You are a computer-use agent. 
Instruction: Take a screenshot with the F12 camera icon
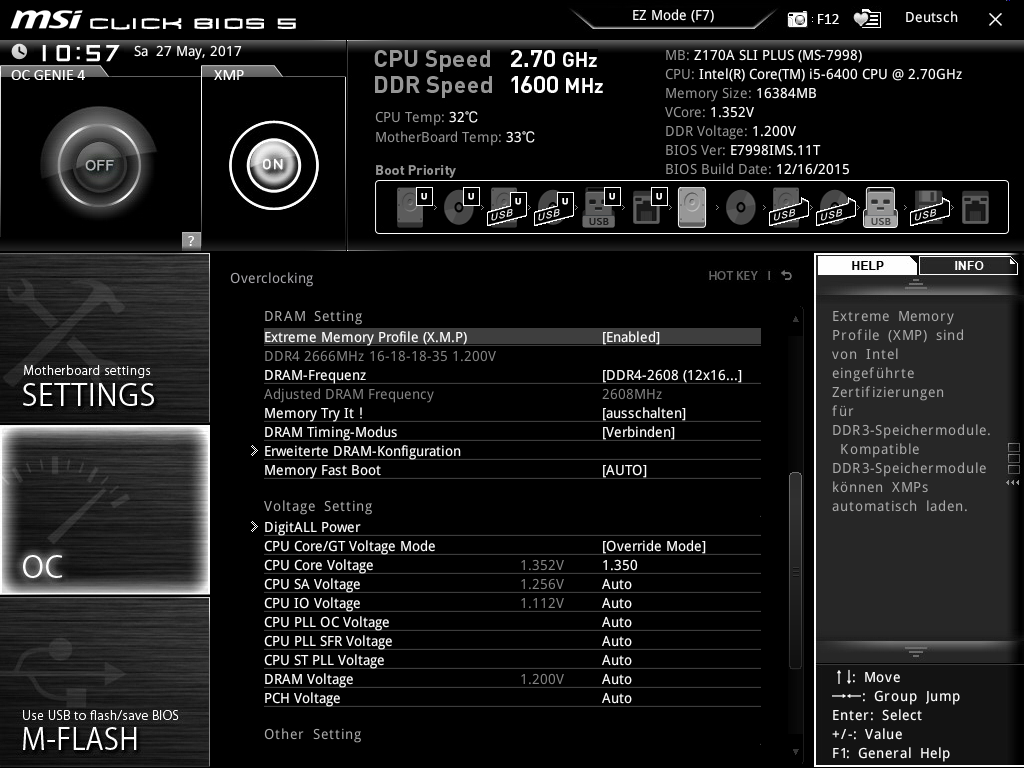coord(797,19)
